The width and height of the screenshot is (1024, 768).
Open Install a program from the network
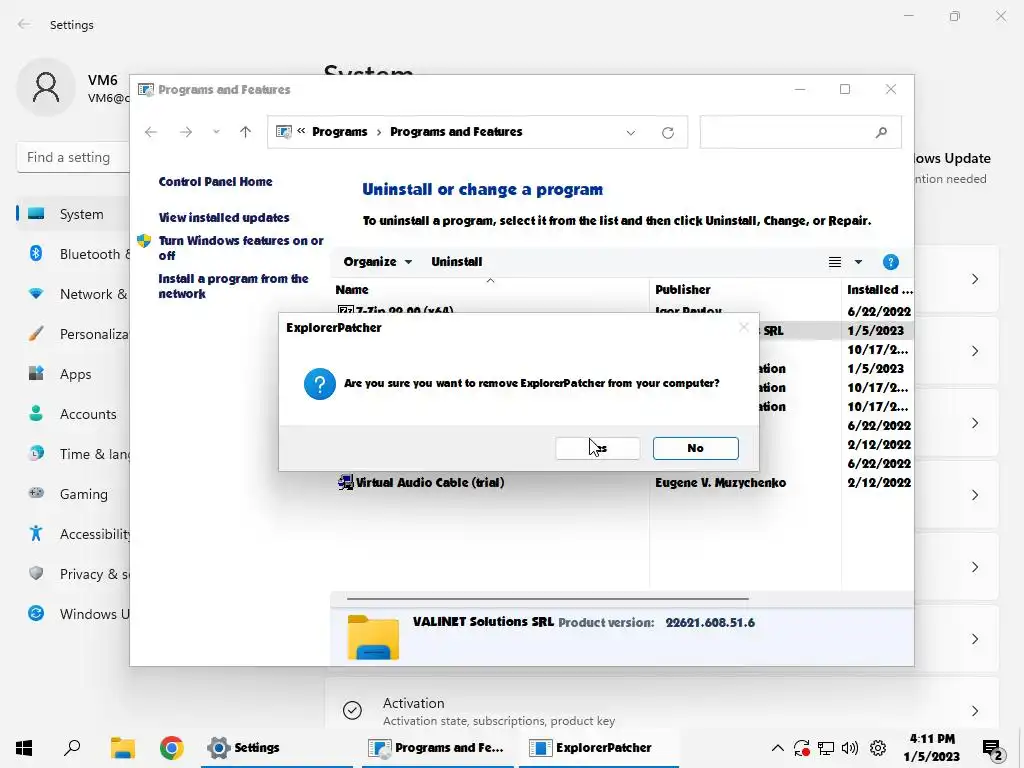tap(233, 286)
